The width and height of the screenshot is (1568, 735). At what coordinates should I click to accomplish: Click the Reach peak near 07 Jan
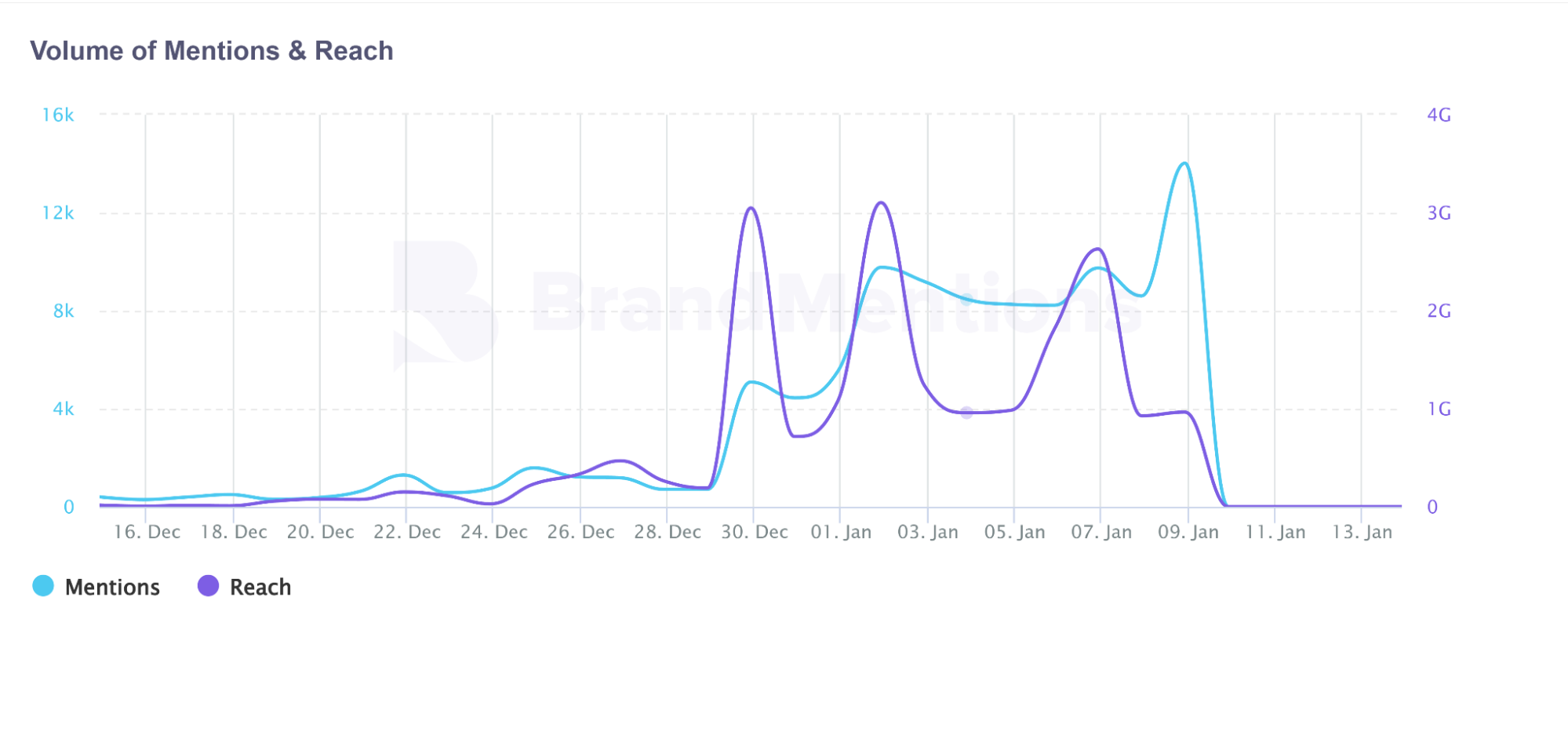pos(1097,249)
